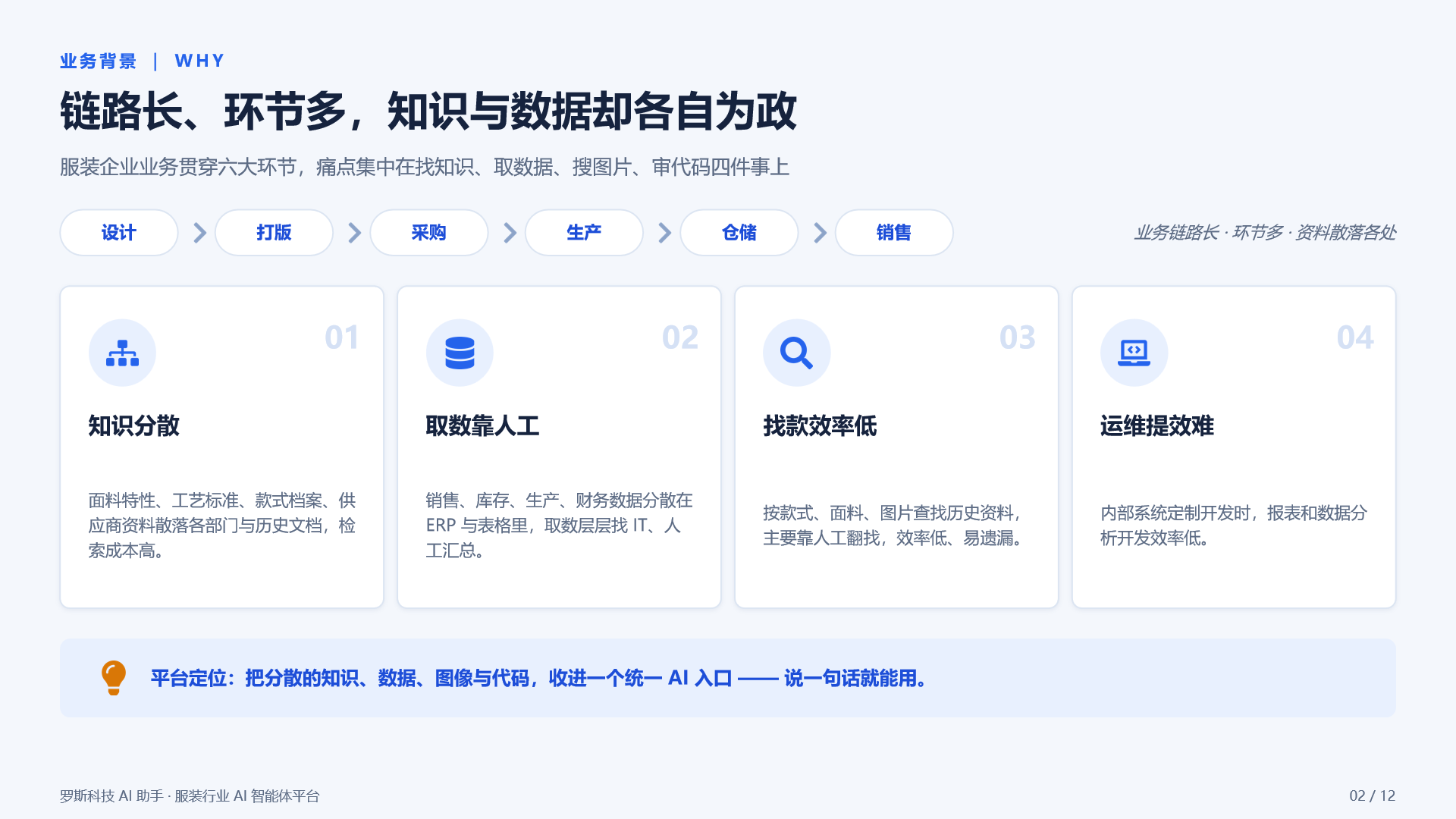Click the org-chart icon on 知识分散 card
This screenshot has height=819, width=1456.
[x=122, y=353]
